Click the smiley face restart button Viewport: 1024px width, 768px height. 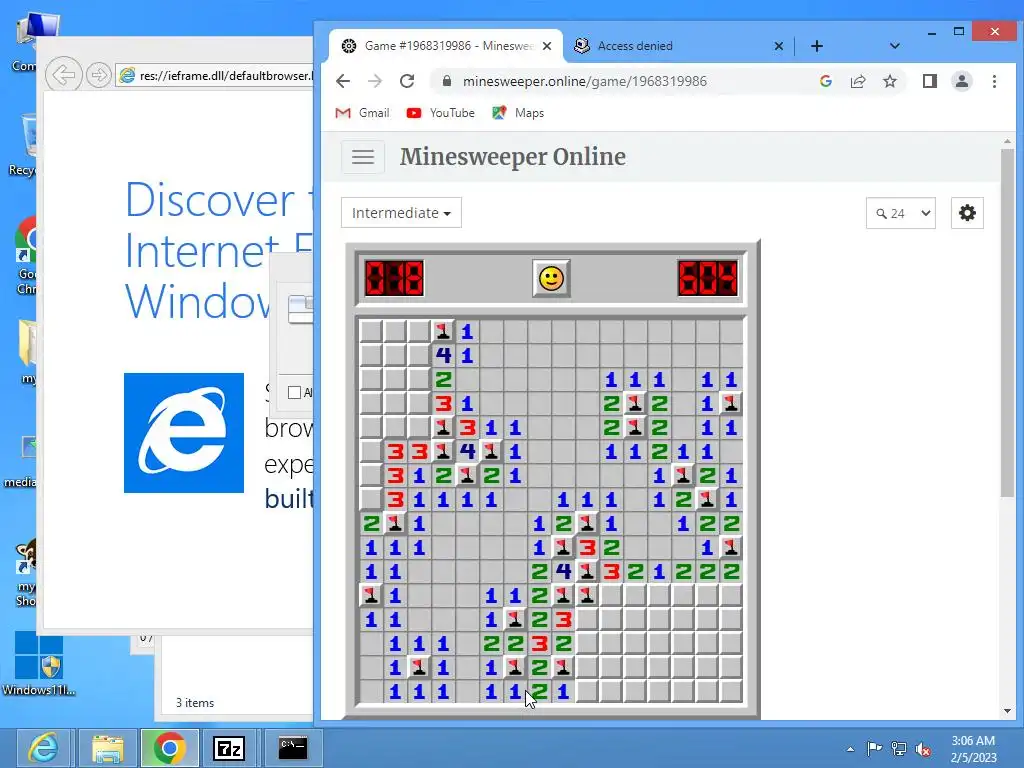point(551,279)
